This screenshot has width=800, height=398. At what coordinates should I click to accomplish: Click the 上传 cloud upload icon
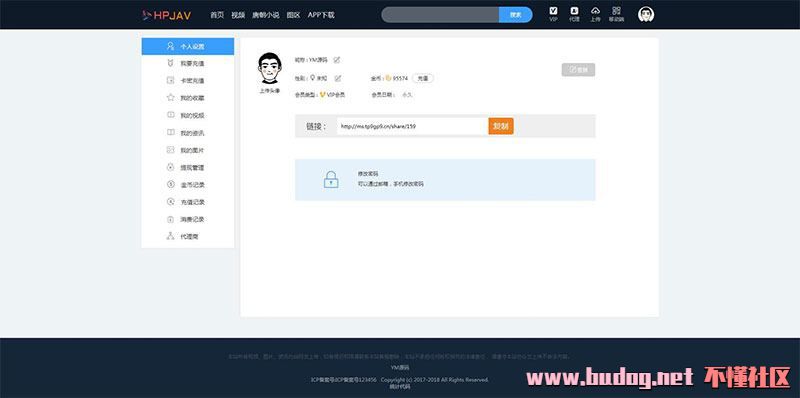pyautogui.click(x=595, y=14)
